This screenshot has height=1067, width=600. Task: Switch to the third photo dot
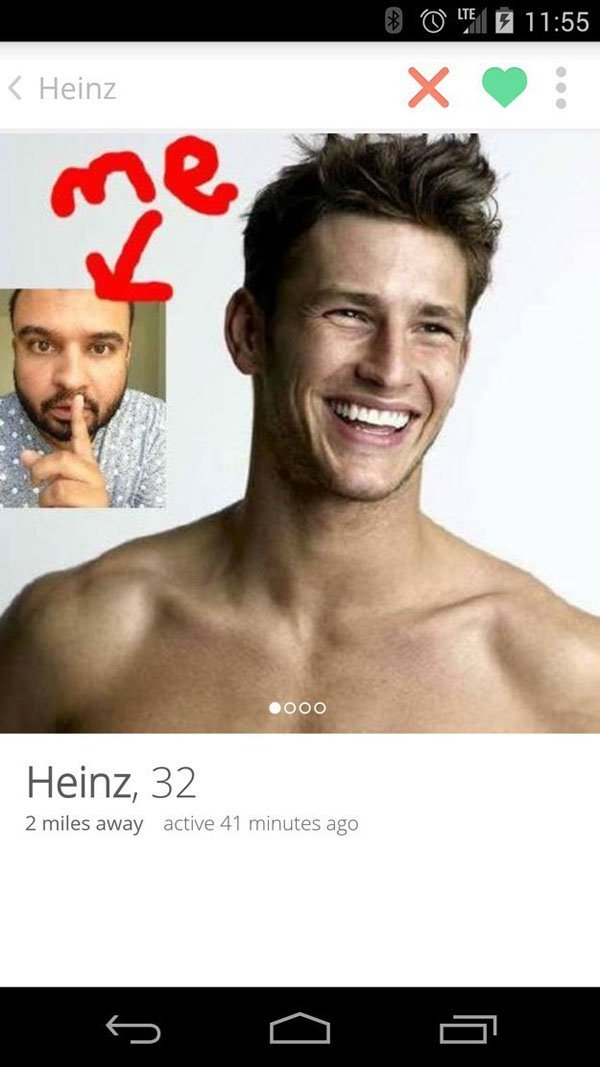coord(305,708)
